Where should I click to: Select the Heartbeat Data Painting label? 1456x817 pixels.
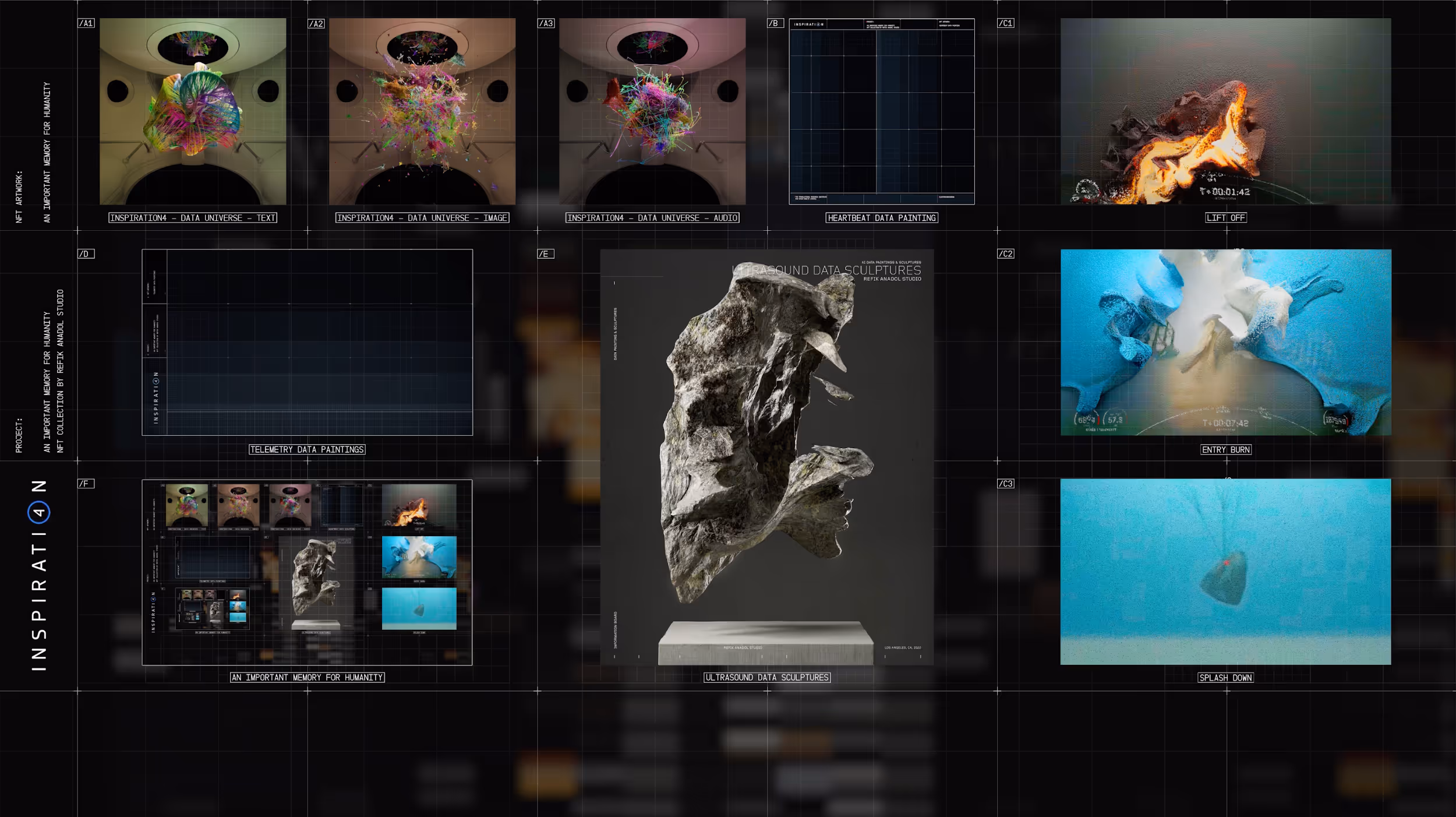881,218
